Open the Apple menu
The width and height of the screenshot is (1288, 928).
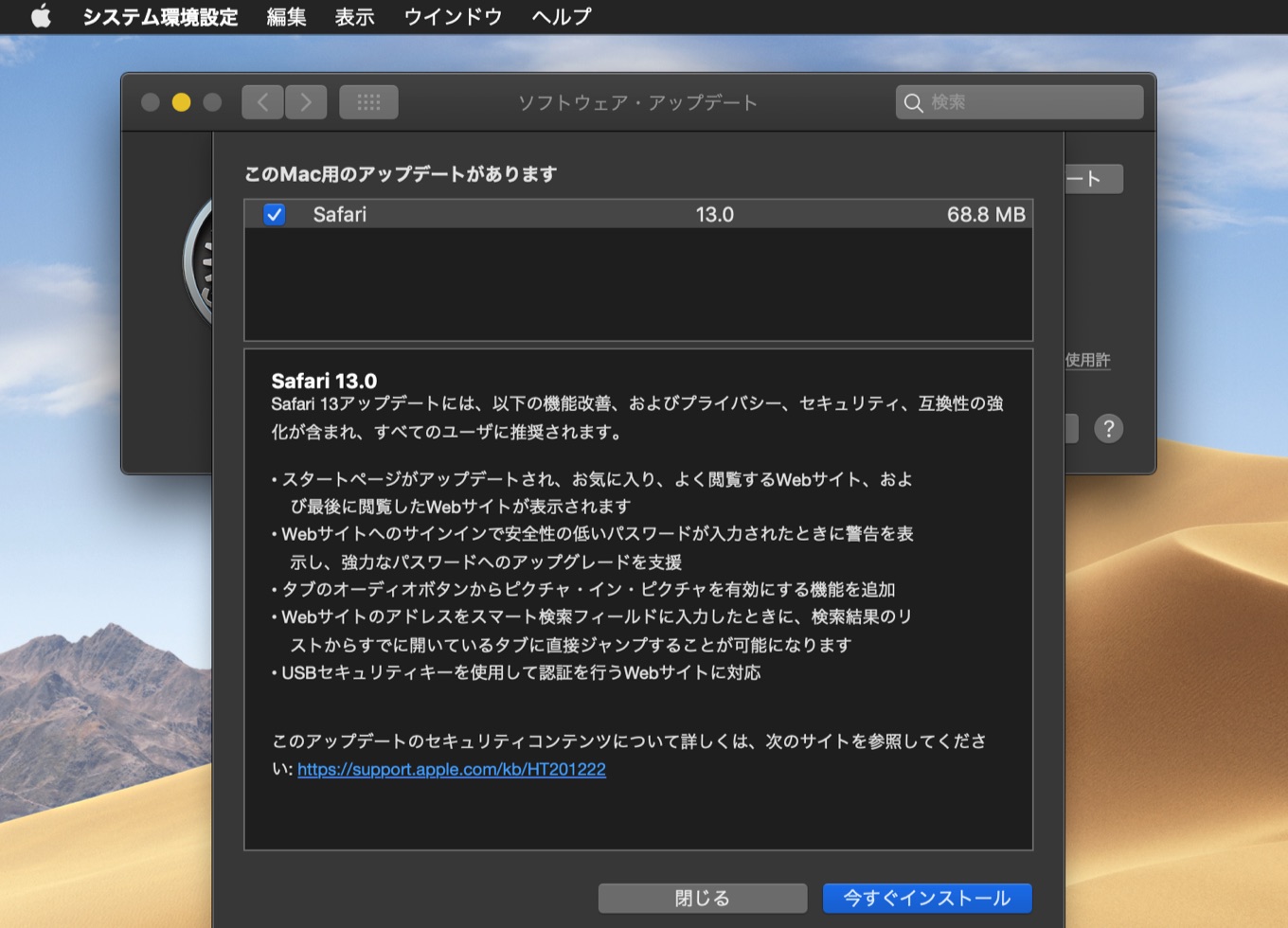coord(41,16)
